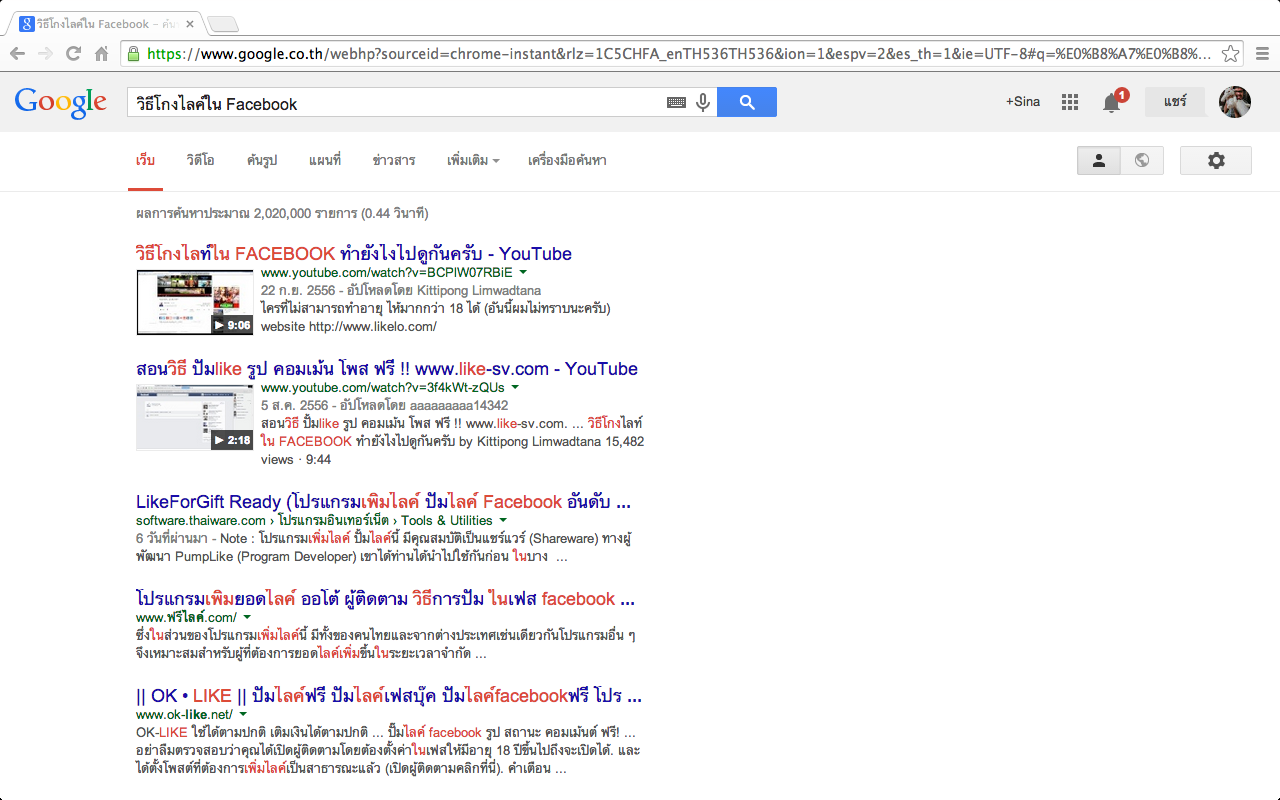The image size is (1280, 800).
Task: Open a new browser tab
Action: pos(223,24)
